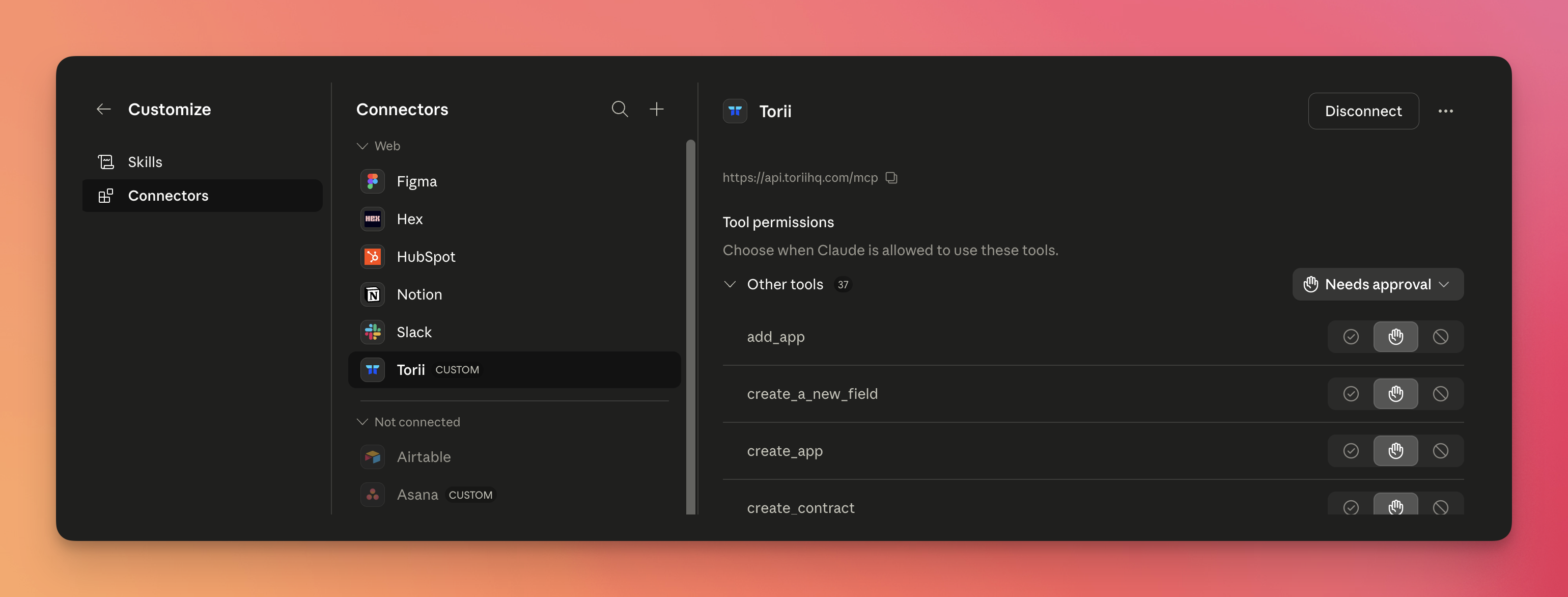This screenshot has height=597, width=1568.
Task: Click the https://api.toriihq.com/mcp URL text
Action: coord(800,178)
